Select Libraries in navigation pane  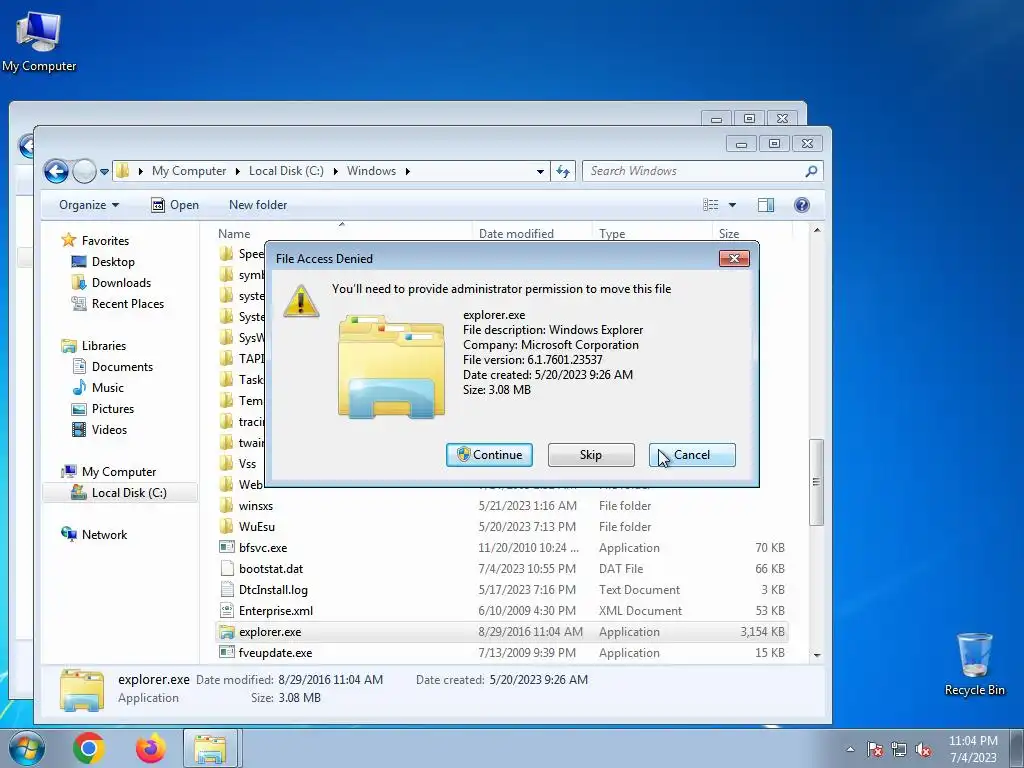[93, 345]
